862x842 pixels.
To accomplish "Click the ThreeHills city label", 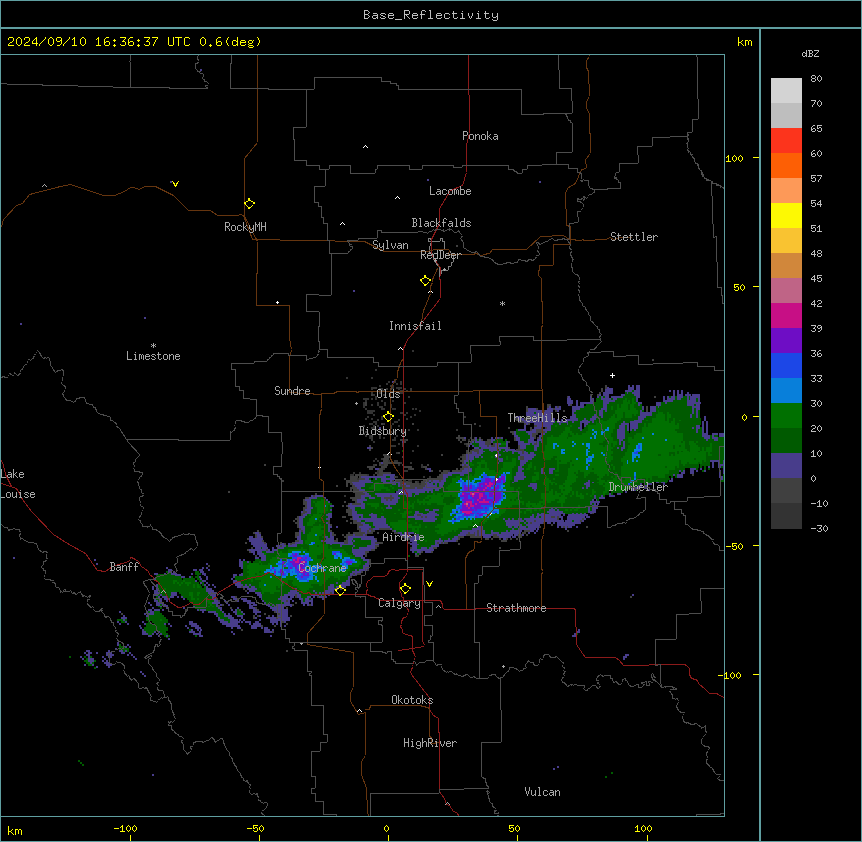I will (537, 418).
